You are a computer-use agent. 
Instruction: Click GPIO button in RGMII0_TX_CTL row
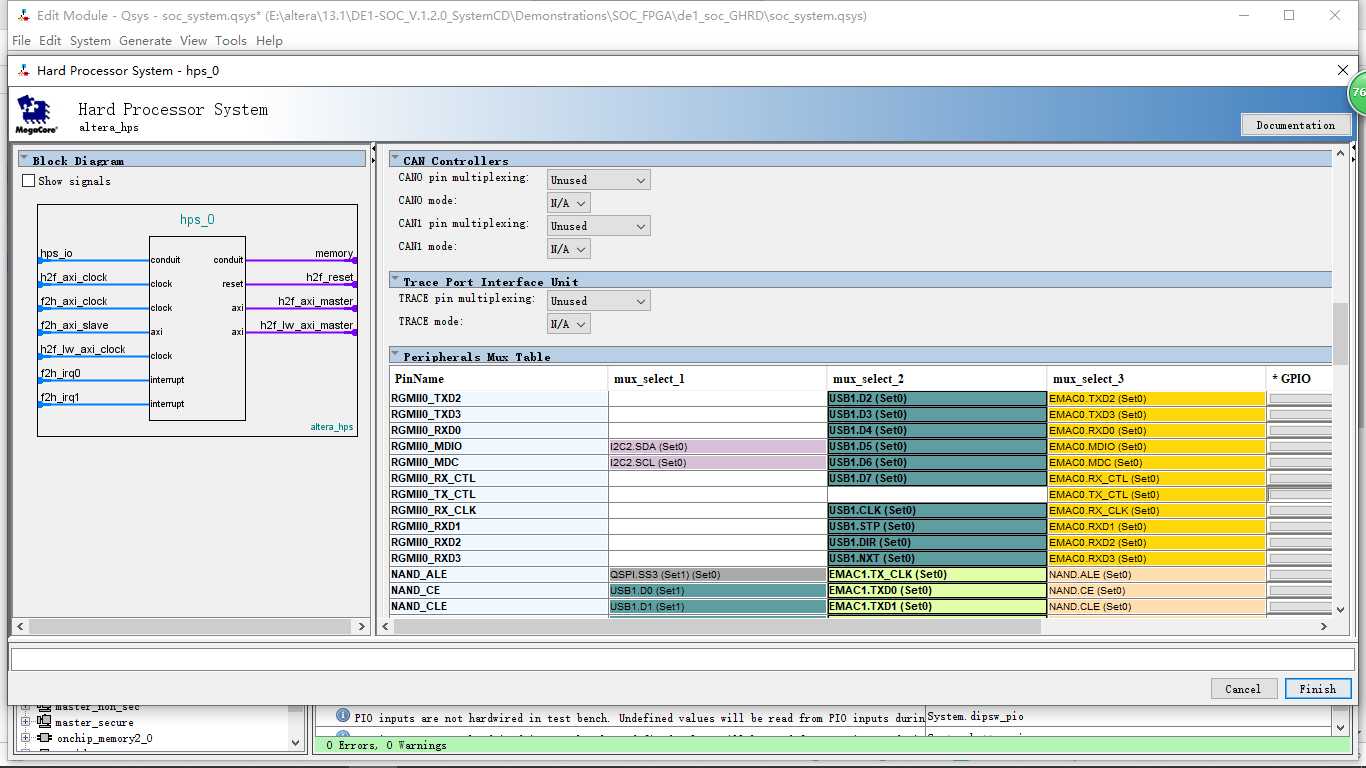[x=1300, y=494]
